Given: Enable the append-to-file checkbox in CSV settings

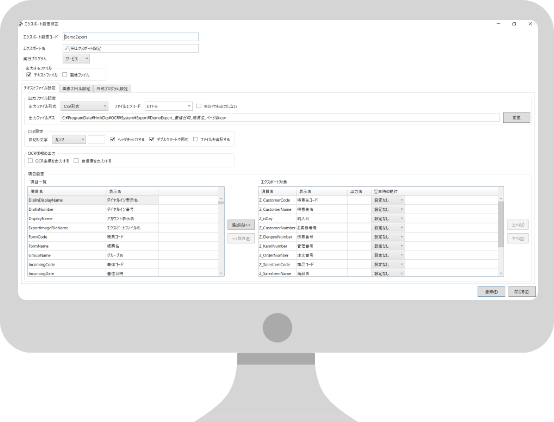Looking at the screenshot, I should pyautogui.click(x=195, y=139).
